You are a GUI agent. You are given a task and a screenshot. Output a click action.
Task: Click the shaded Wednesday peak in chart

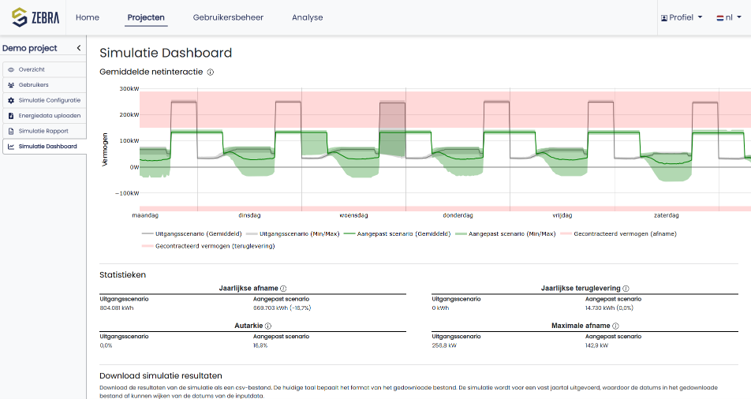point(392,129)
